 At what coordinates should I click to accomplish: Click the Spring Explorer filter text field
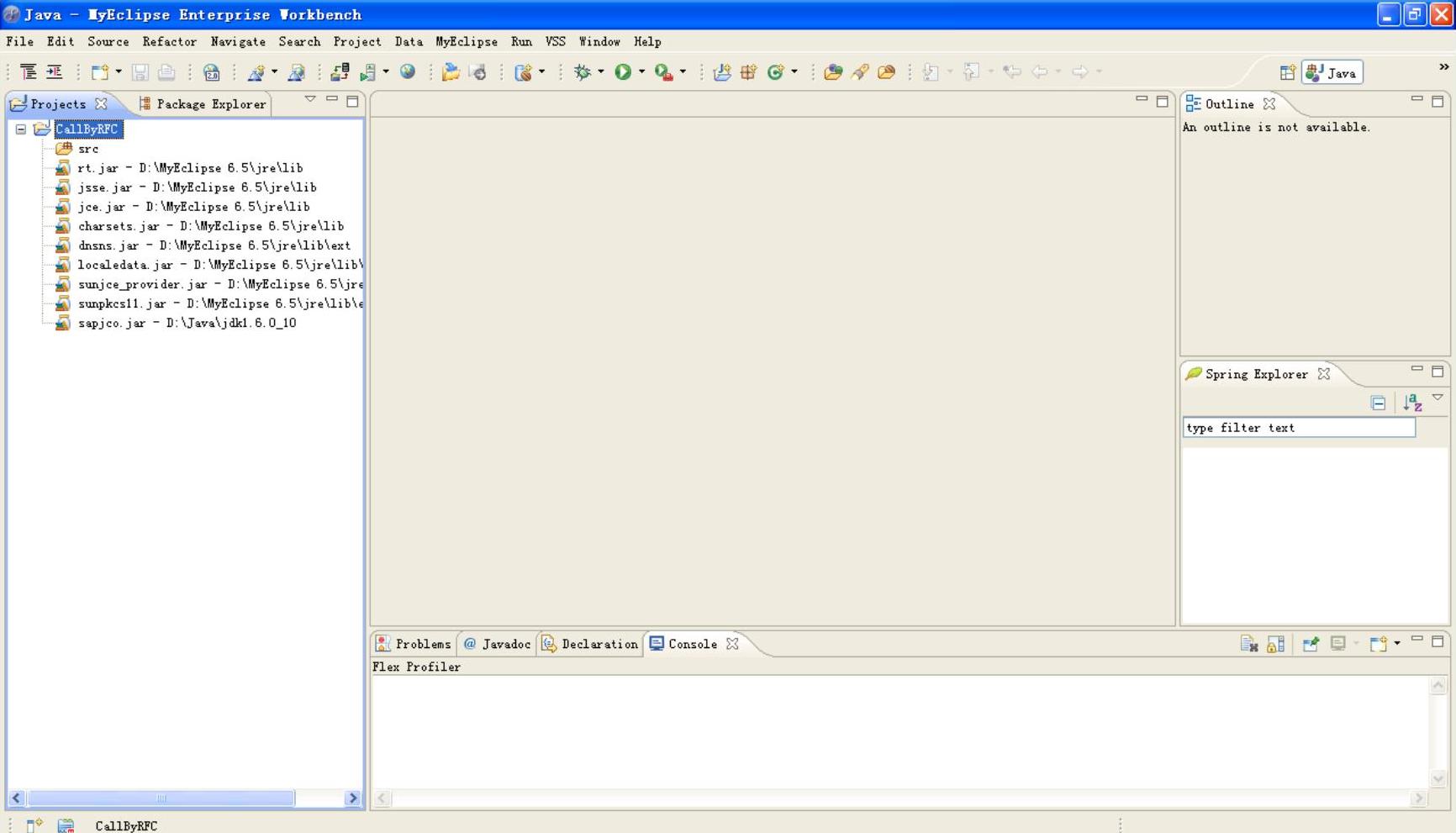[1299, 428]
